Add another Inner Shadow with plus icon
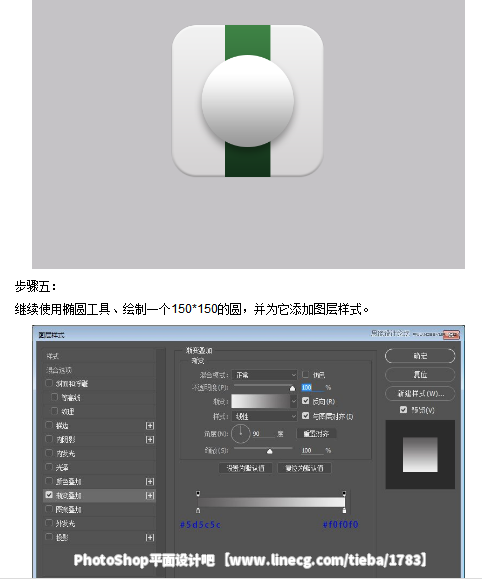The width and height of the screenshot is (482, 579). [150, 439]
